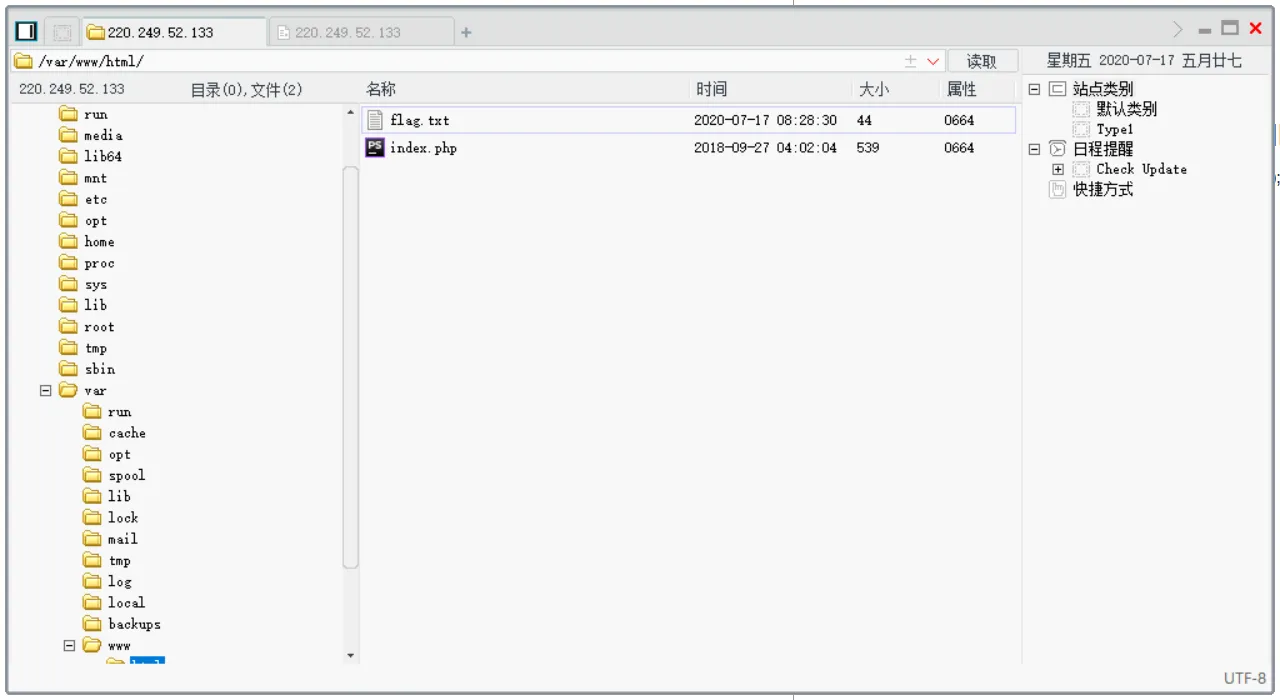Sort files by 时间 column header

point(712,89)
